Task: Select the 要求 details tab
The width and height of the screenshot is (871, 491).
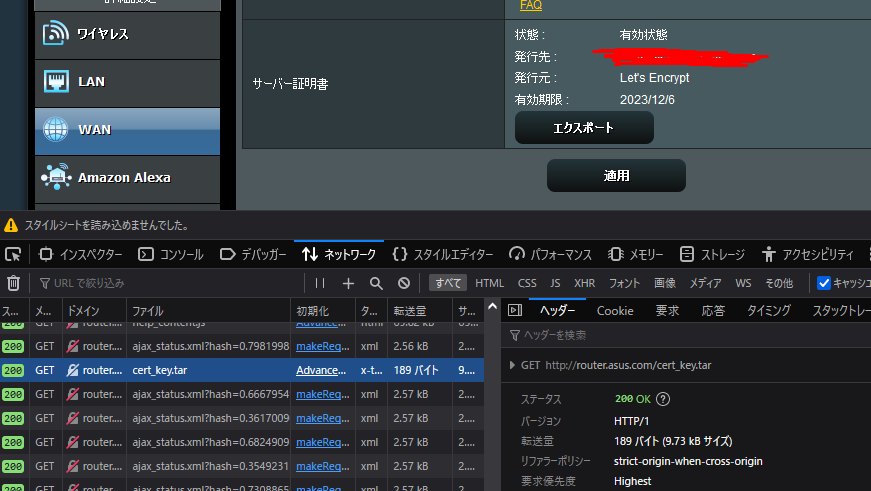Action: pyautogui.click(x=667, y=310)
